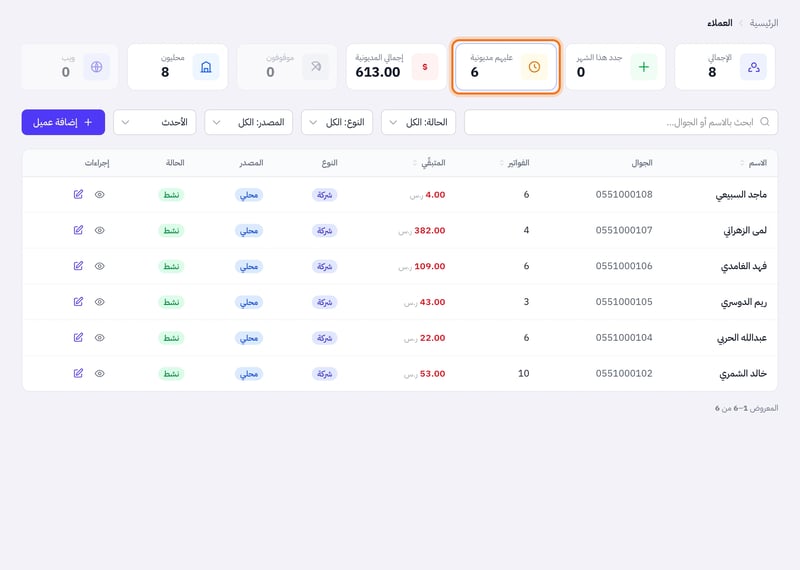Click mobile number 0551000102
Image resolution: width=800 pixels, height=570 pixels.
pyautogui.click(x=624, y=373)
